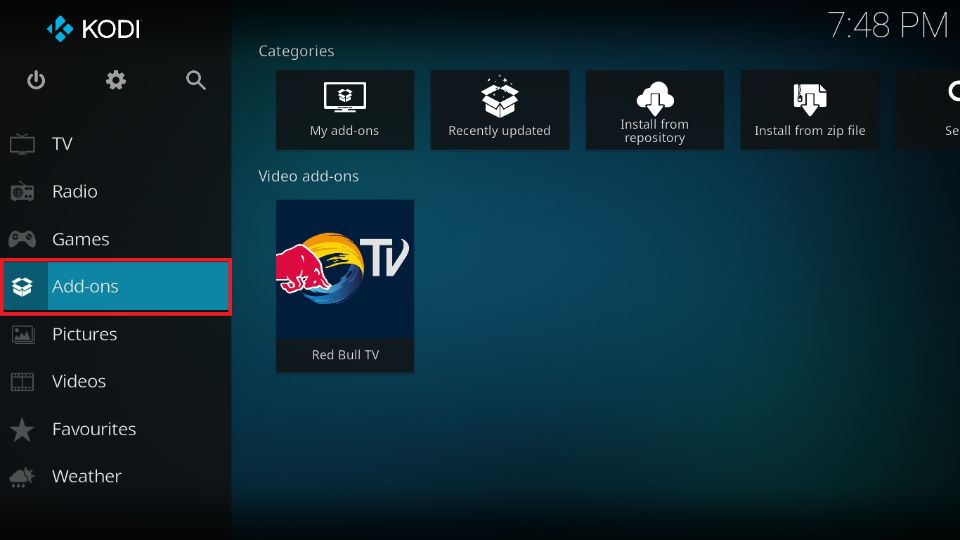
Task: Open the power options icon
Action: (36, 80)
